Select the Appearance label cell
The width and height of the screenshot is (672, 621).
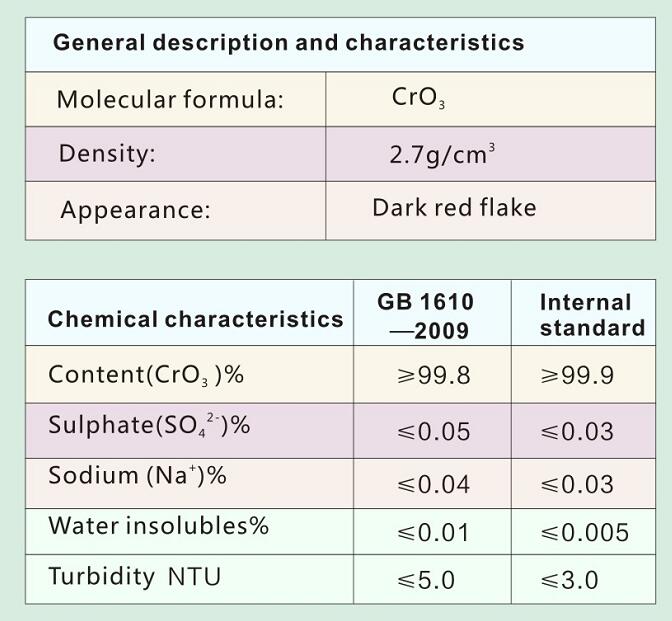click(135, 210)
